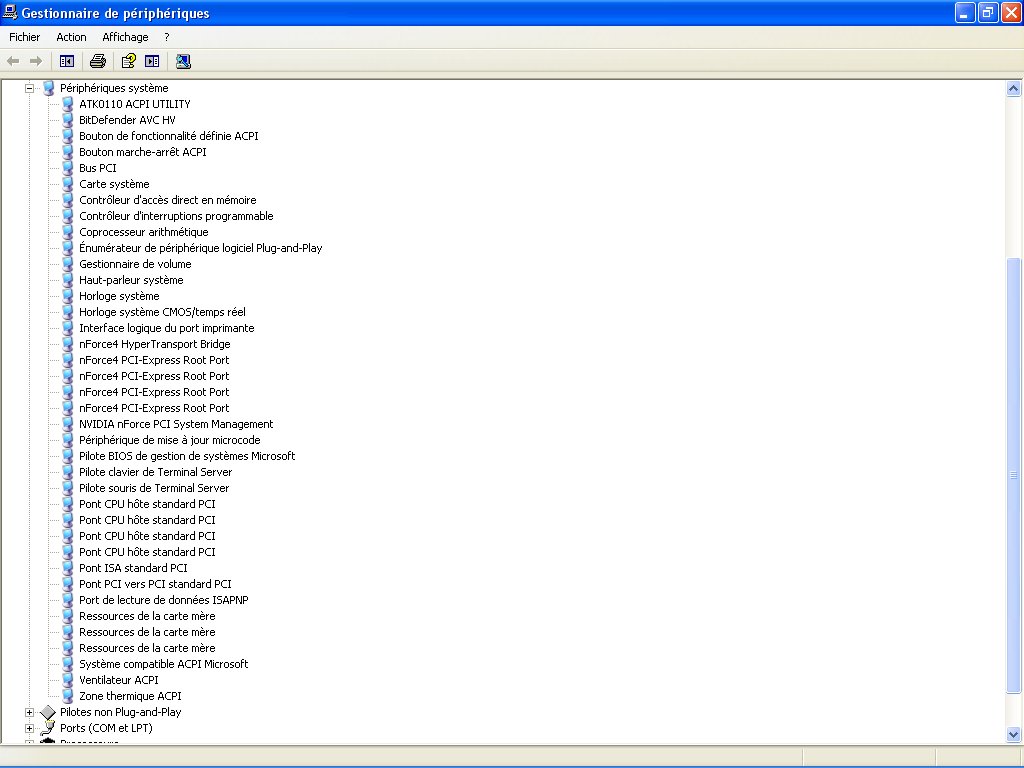Select Interface logique du port imprimante
This screenshot has height=768, width=1024.
pos(167,328)
